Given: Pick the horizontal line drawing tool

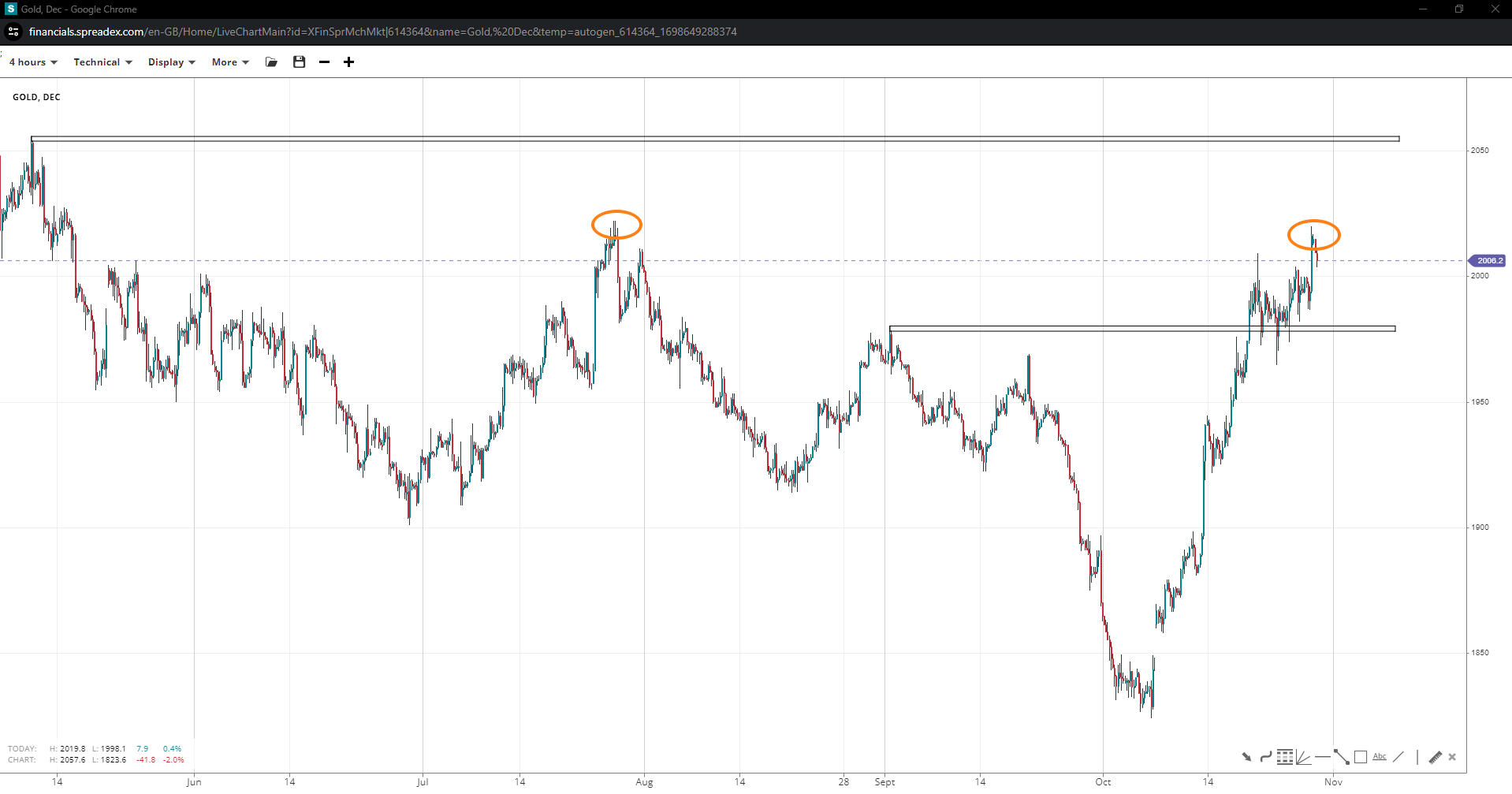Looking at the screenshot, I should pos(1322,757).
